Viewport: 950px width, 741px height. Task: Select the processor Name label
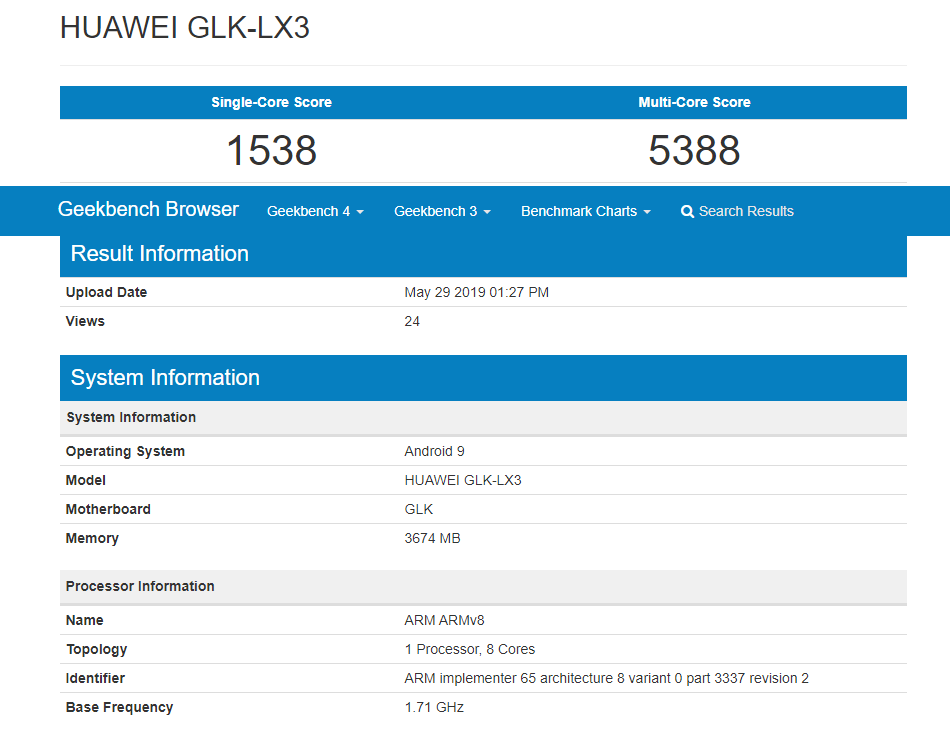[x=84, y=620]
